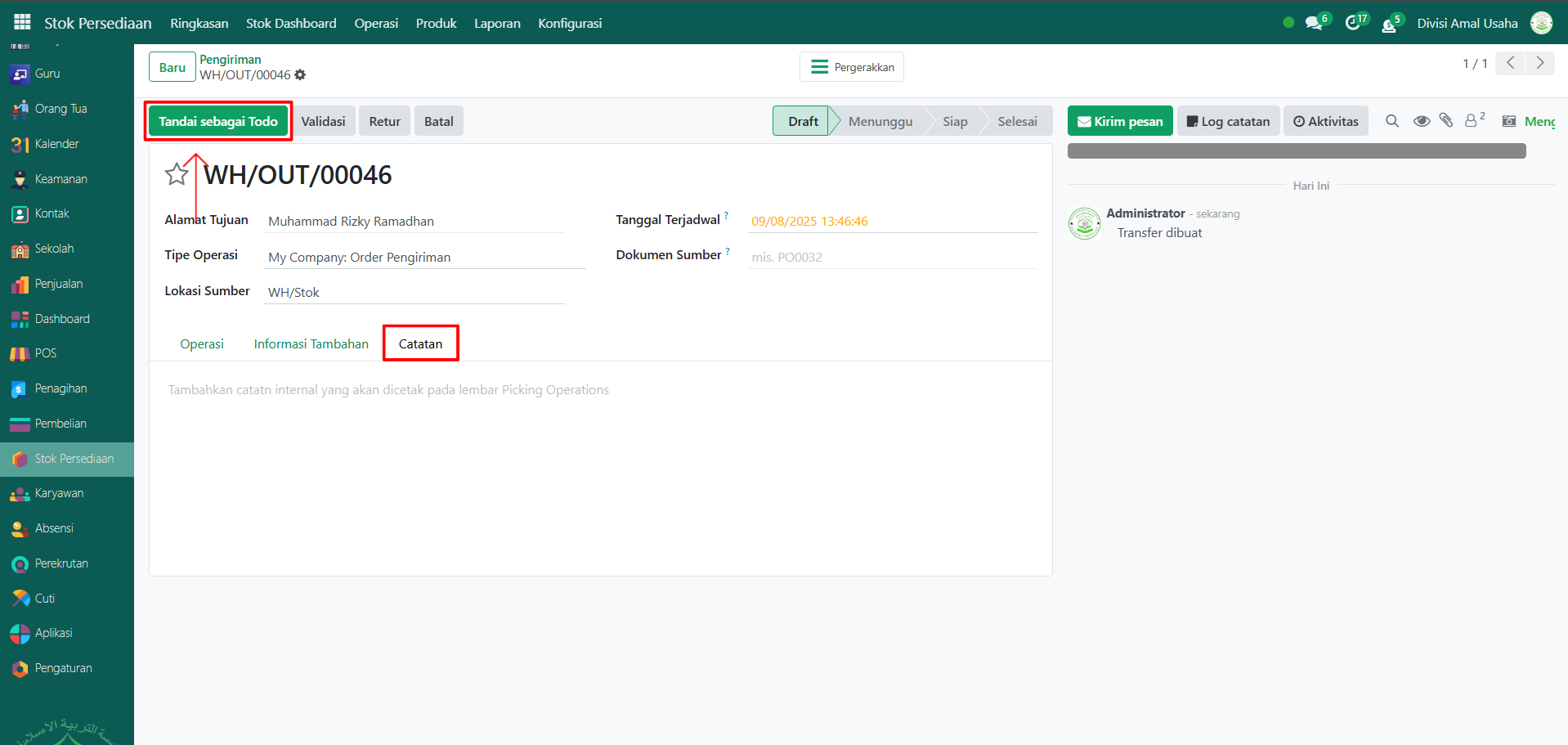Open the followers icon in chatter
Viewport: 1568px width, 745px height.
click(x=1472, y=121)
